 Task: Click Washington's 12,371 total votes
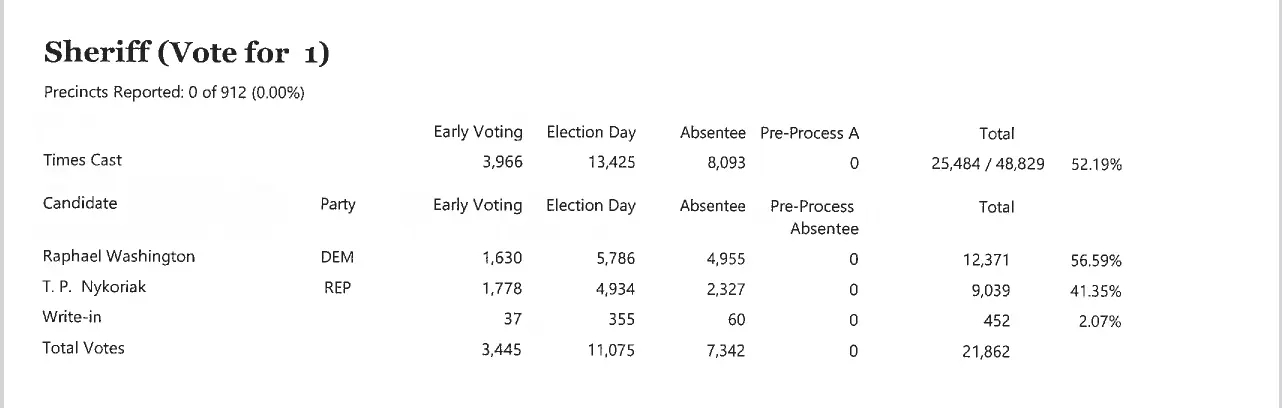[985, 261]
